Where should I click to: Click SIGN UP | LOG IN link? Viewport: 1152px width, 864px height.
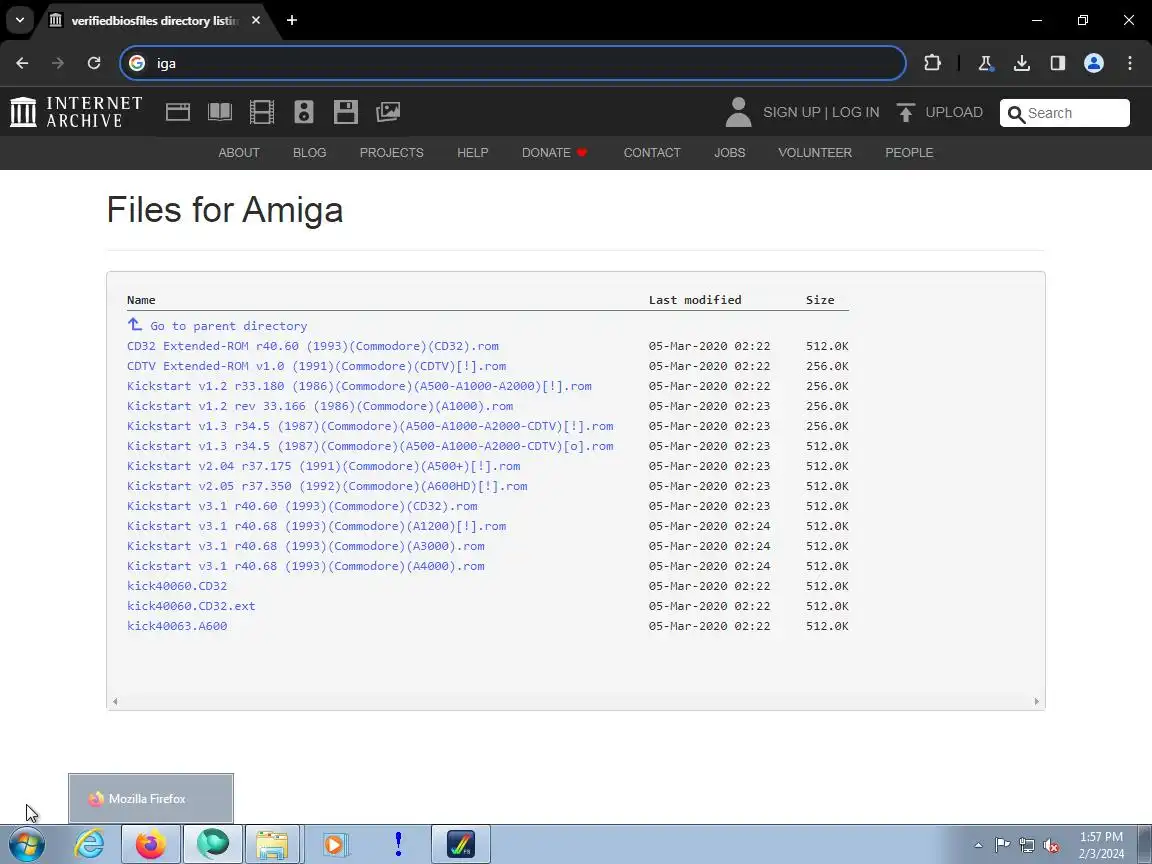point(821,112)
